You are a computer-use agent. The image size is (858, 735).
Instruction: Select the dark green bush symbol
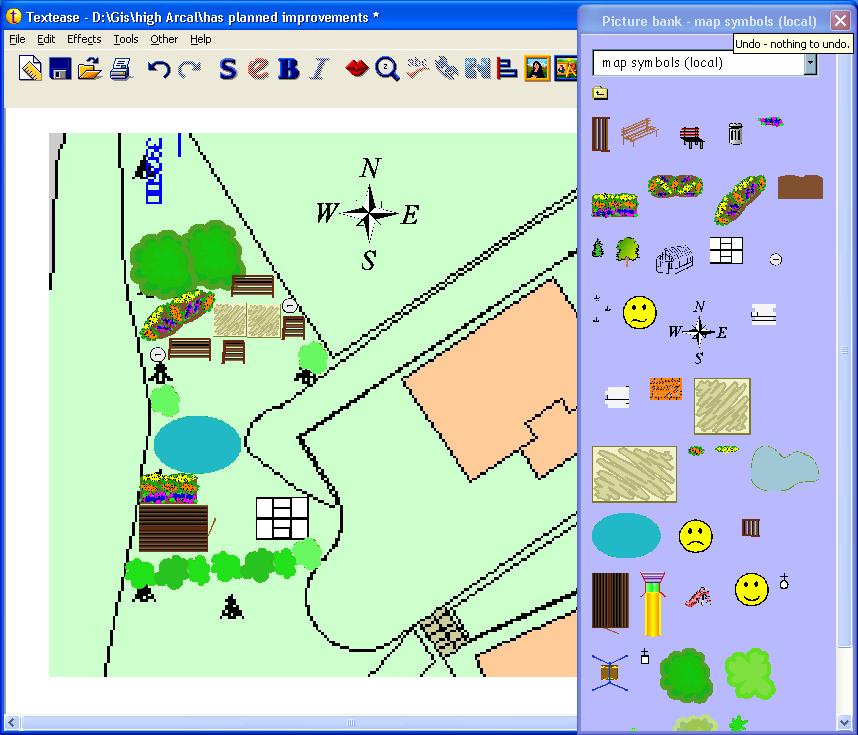coord(686,676)
